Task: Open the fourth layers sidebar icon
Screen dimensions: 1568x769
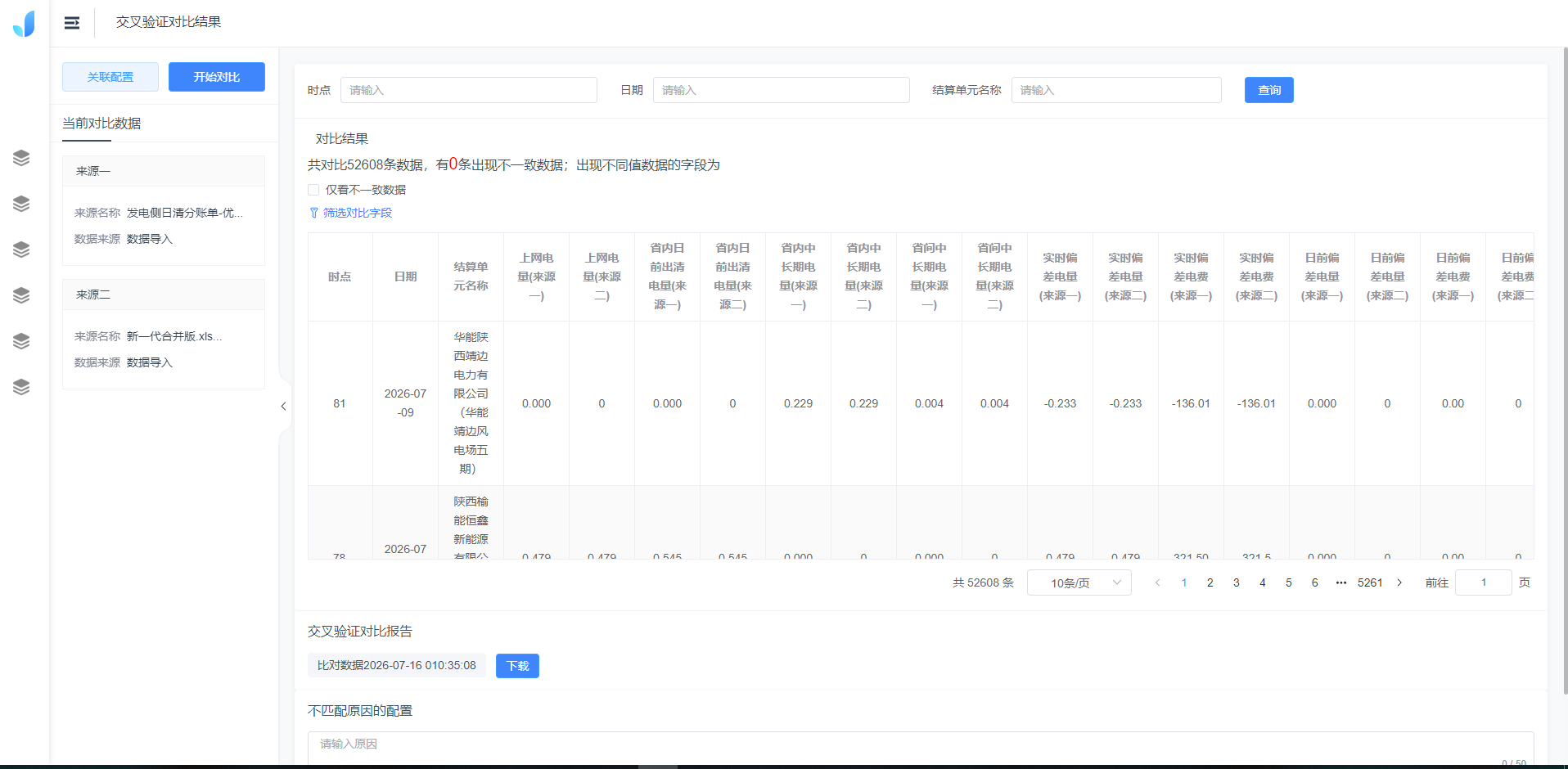Action: 21,295
